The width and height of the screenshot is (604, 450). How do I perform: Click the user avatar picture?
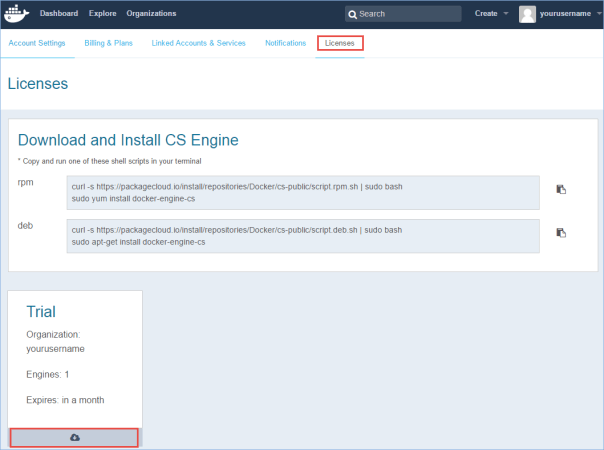point(527,14)
